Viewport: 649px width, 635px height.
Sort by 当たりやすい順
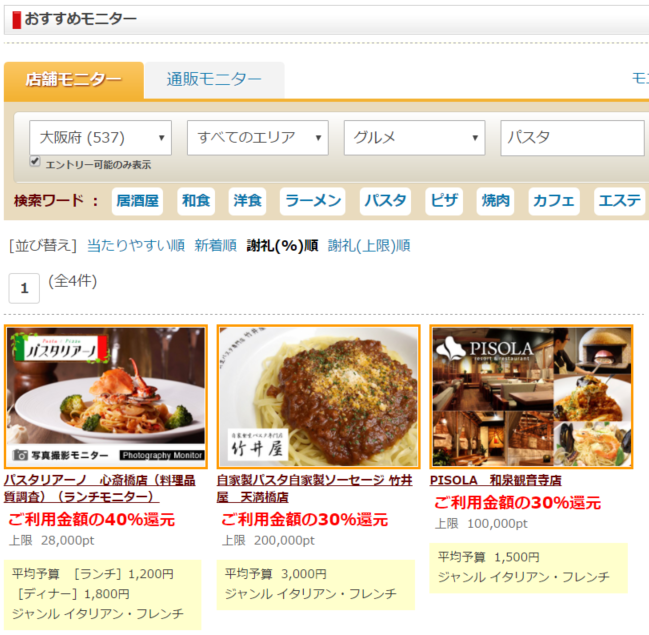point(136,246)
